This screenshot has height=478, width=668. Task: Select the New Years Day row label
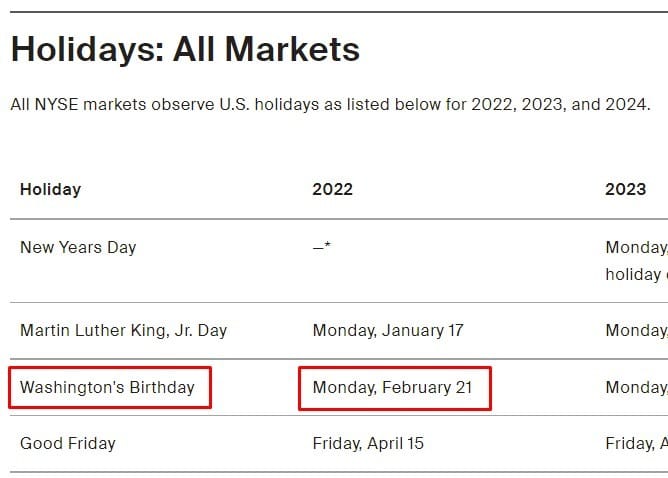tap(78, 248)
